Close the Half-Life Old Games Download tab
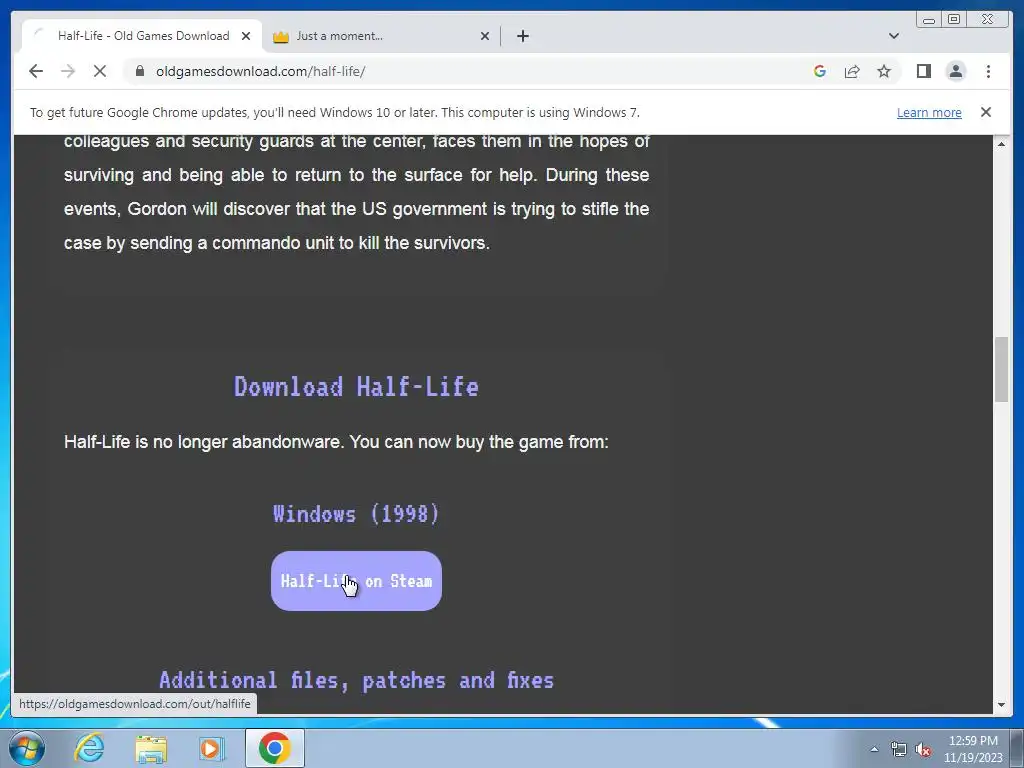1024x768 pixels. [246, 36]
